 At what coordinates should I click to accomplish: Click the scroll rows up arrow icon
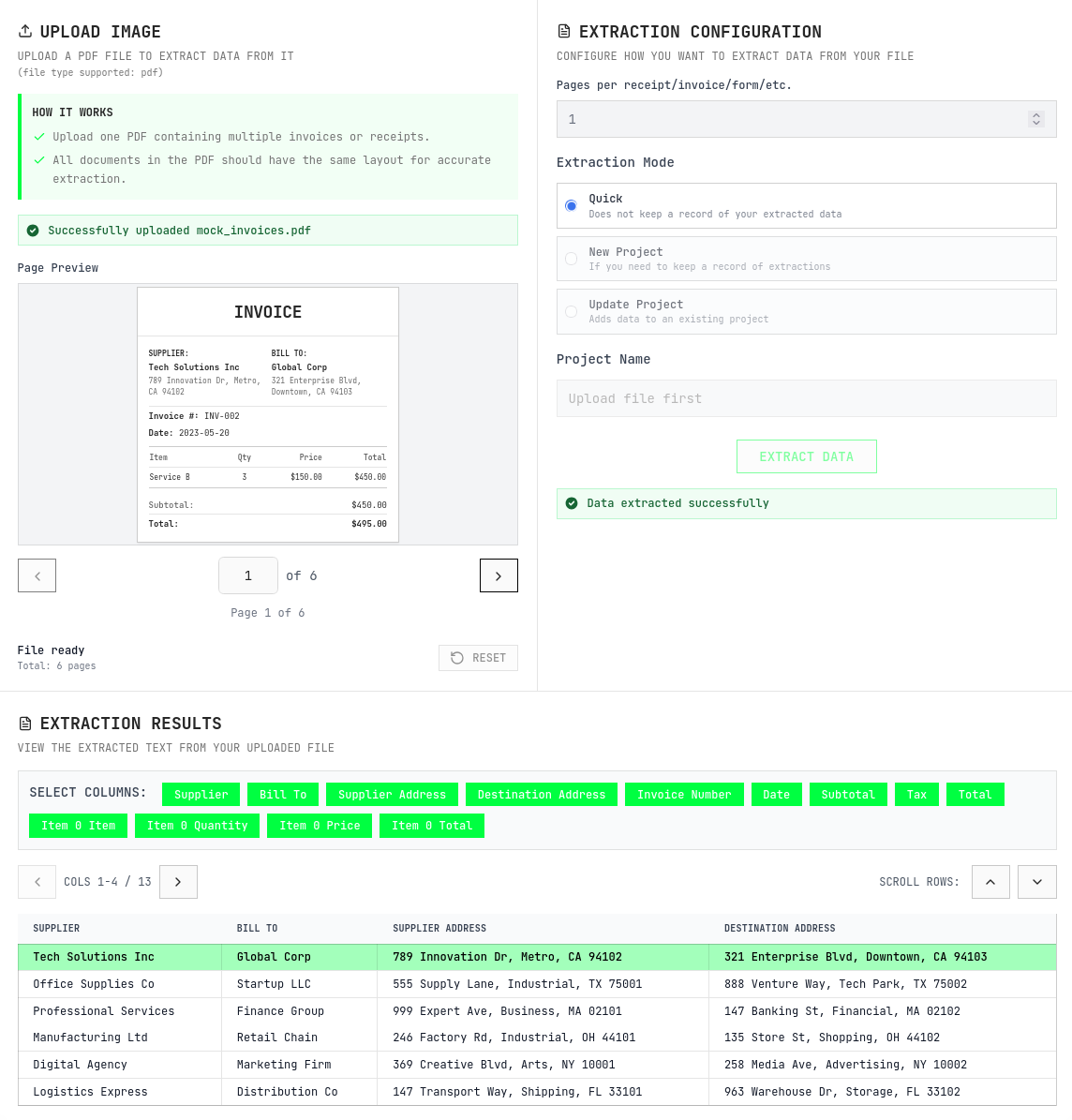pos(990,881)
